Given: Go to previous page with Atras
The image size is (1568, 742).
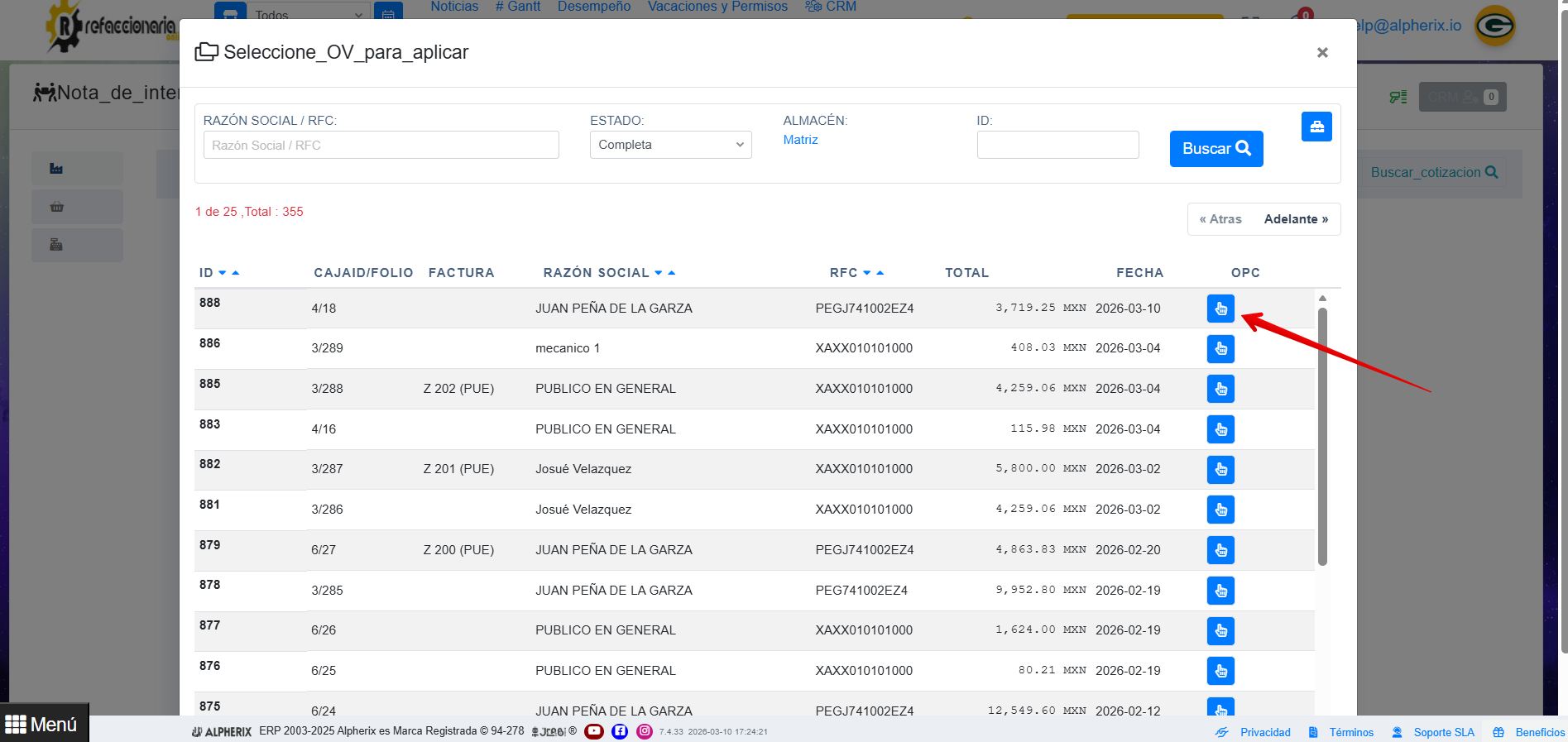Looking at the screenshot, I should point(1220,219).
